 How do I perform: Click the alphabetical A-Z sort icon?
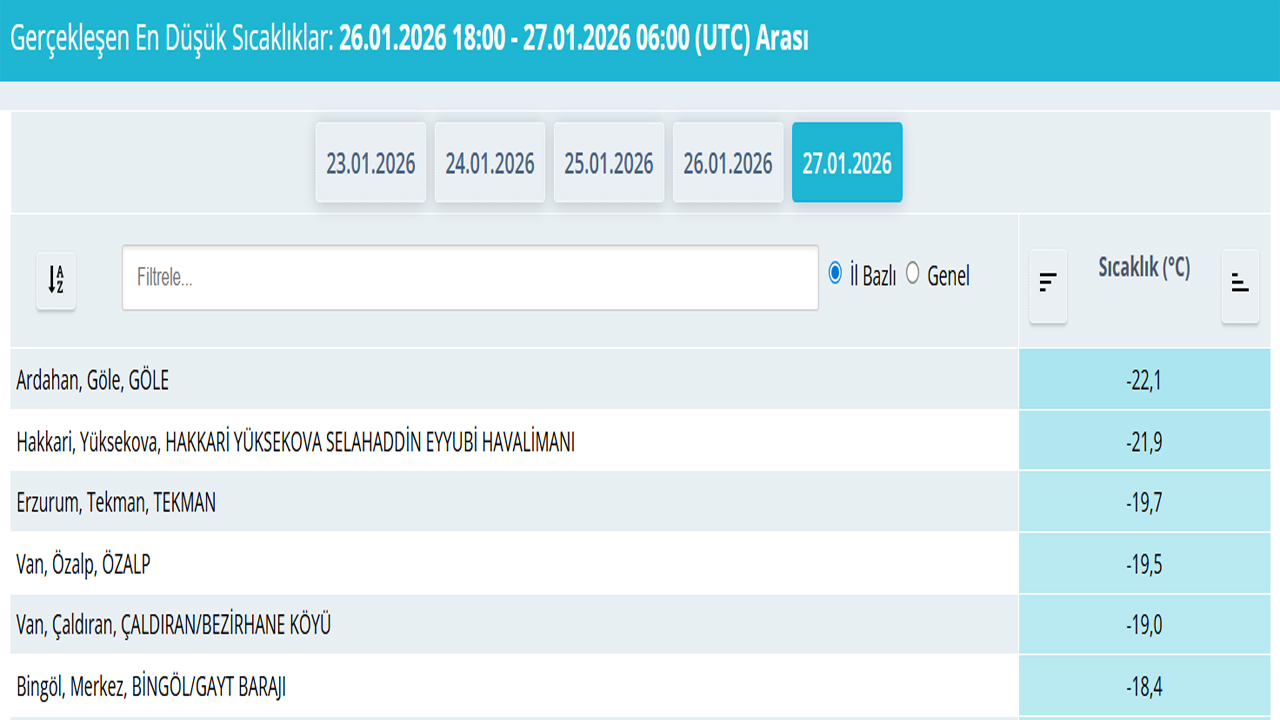[x=56, y=281]
